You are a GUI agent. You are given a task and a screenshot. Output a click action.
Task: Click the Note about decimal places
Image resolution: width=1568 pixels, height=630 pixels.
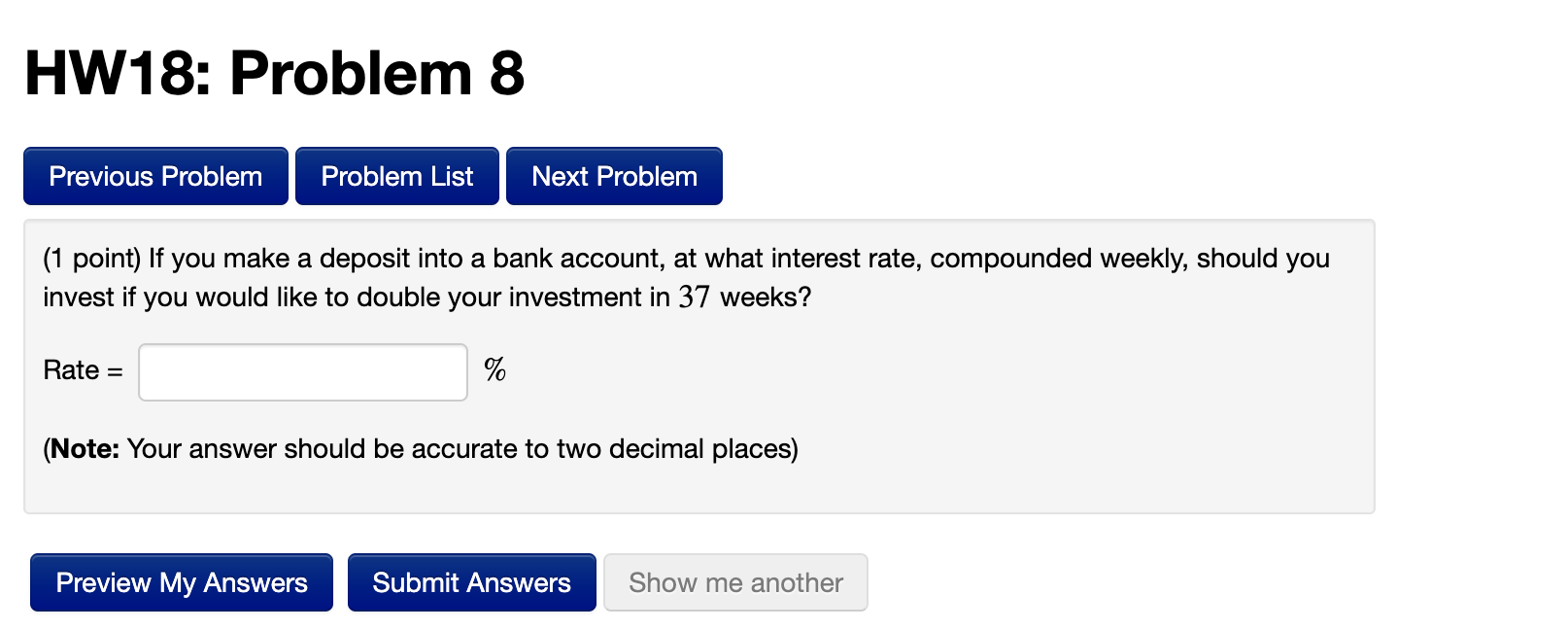pyautogui.click(x=418, y=448)
